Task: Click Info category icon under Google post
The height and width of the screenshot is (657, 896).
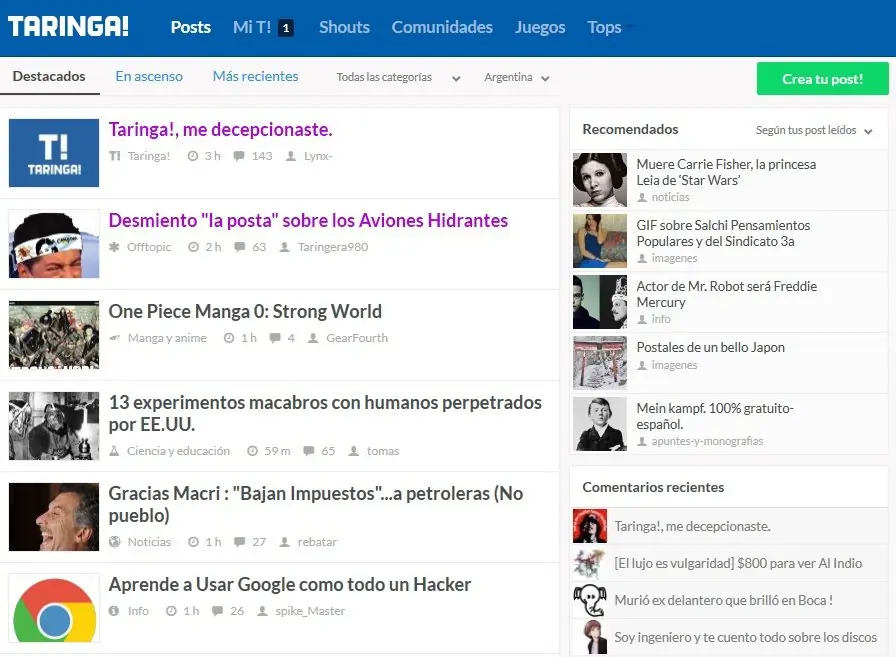Action: [x=114, y=611]
